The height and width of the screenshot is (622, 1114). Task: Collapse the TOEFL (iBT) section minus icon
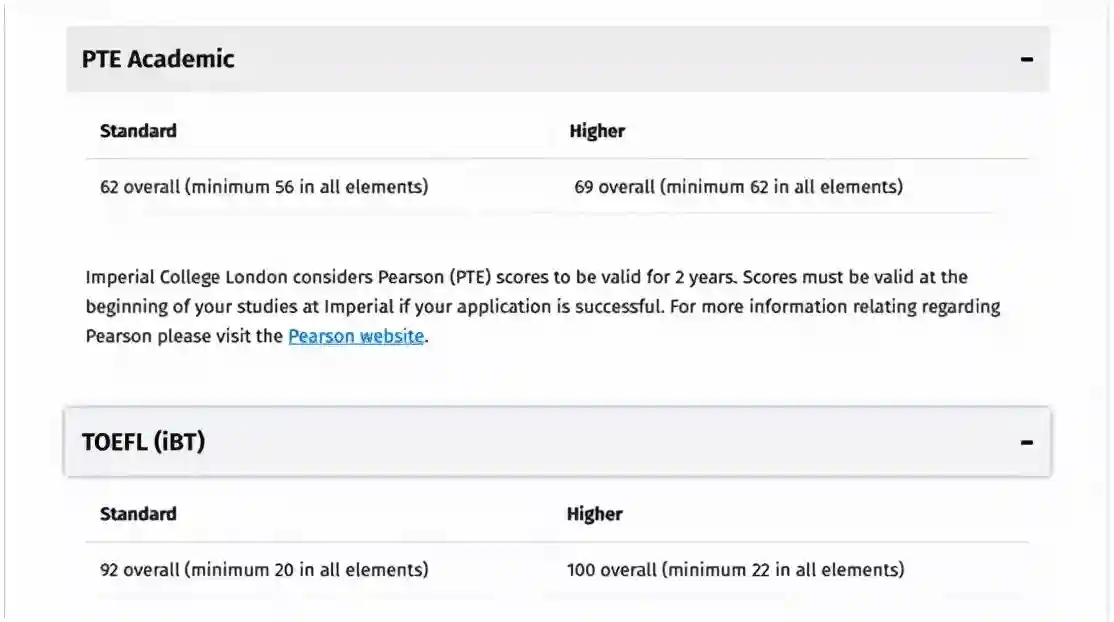1026,442
